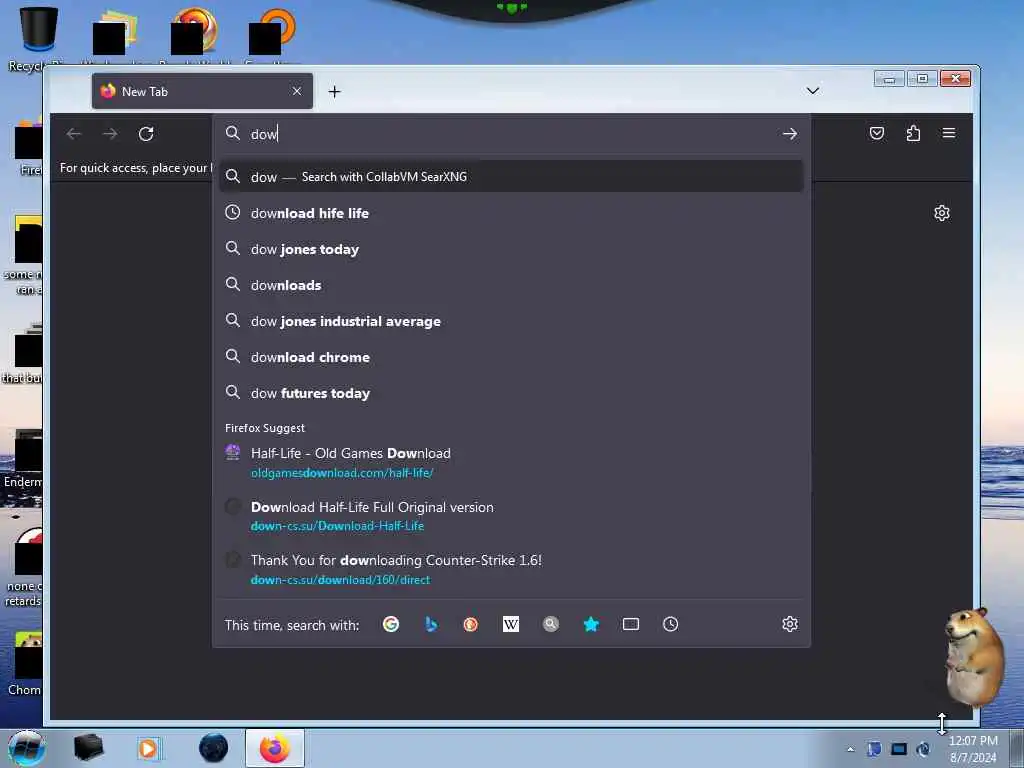Click Firefox icon in the taskbar
Screen dimensions: 1024x768
tap(274, 748)
